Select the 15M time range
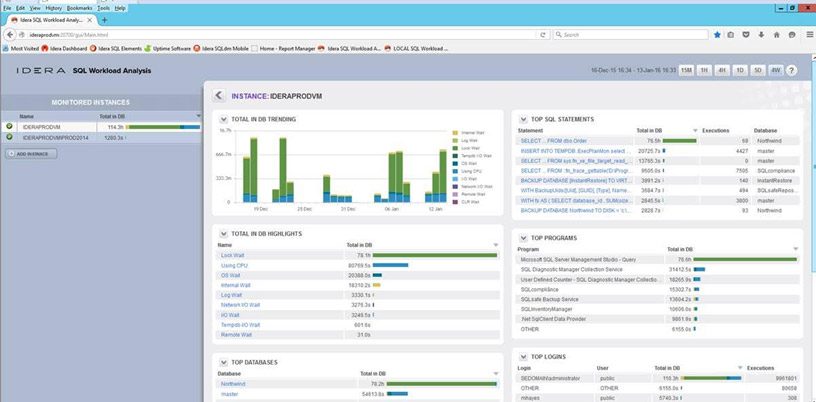Screen dimensions: 816x402 coord(686,70)
